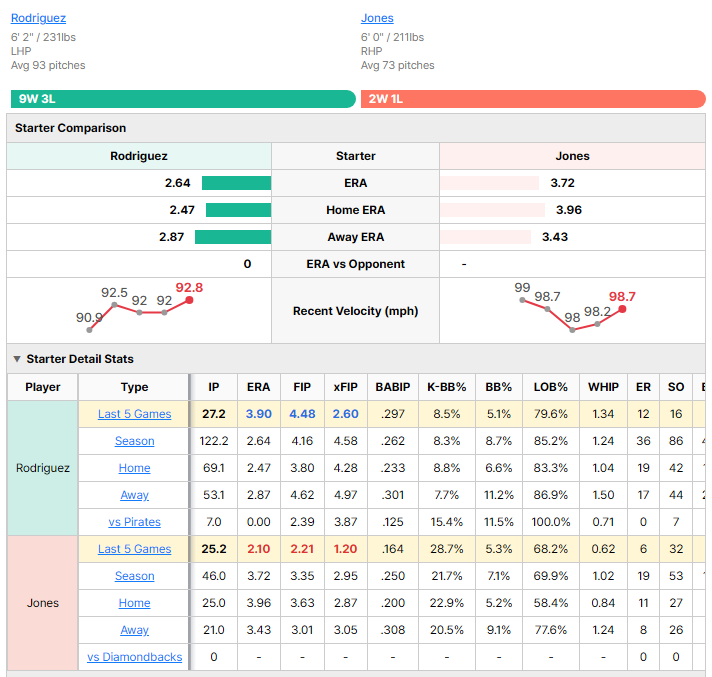Click the LOB% column header

click(x=551, y=387)
